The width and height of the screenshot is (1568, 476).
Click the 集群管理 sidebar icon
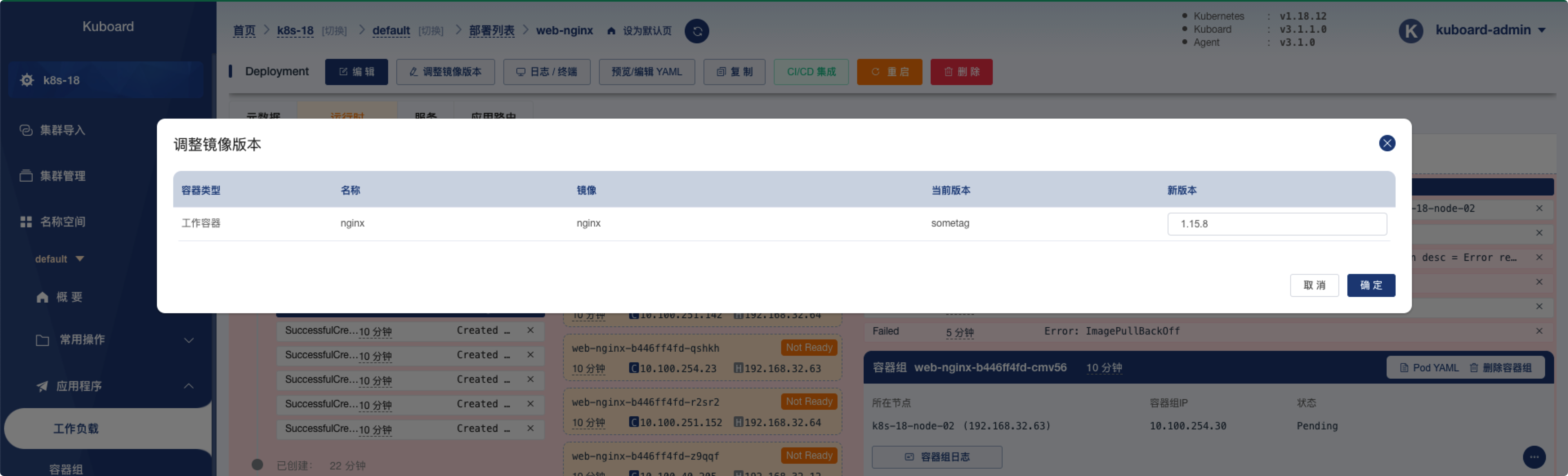[26, 175]
